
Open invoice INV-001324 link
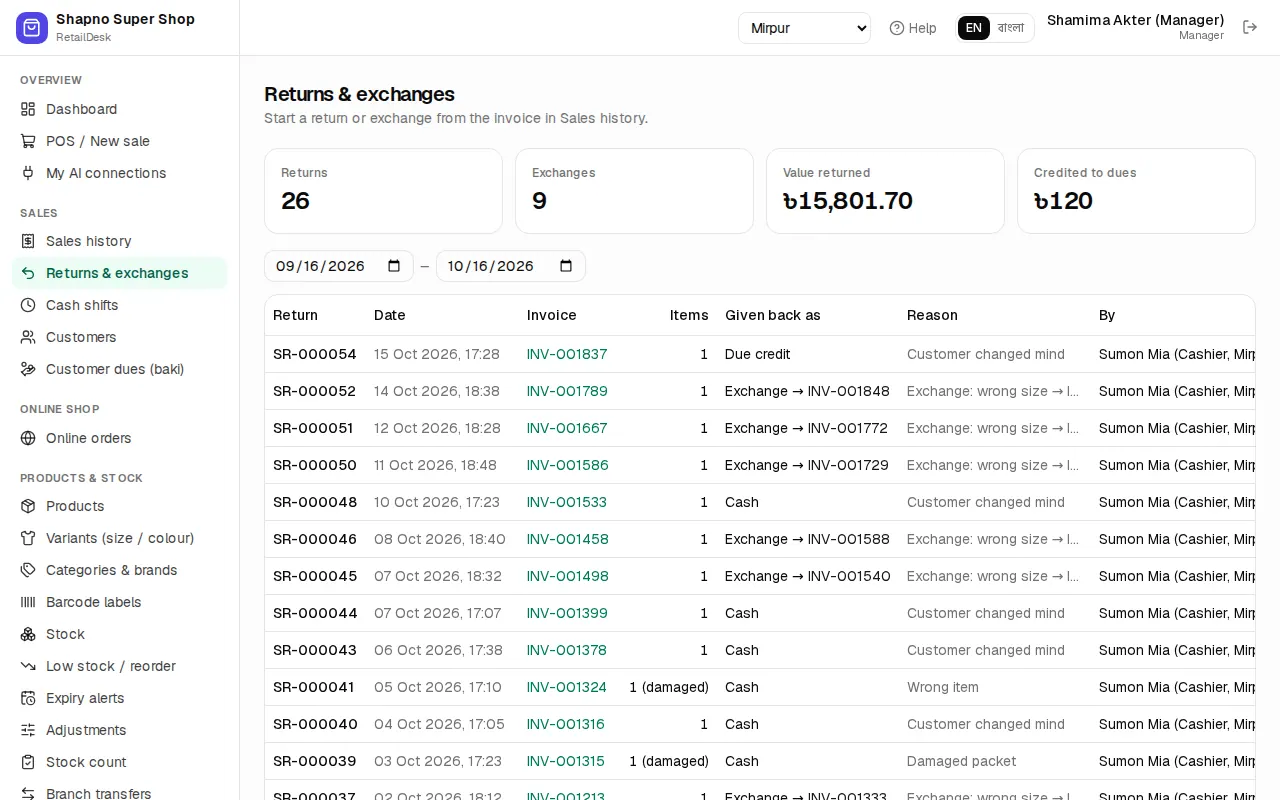coord(567,687)
